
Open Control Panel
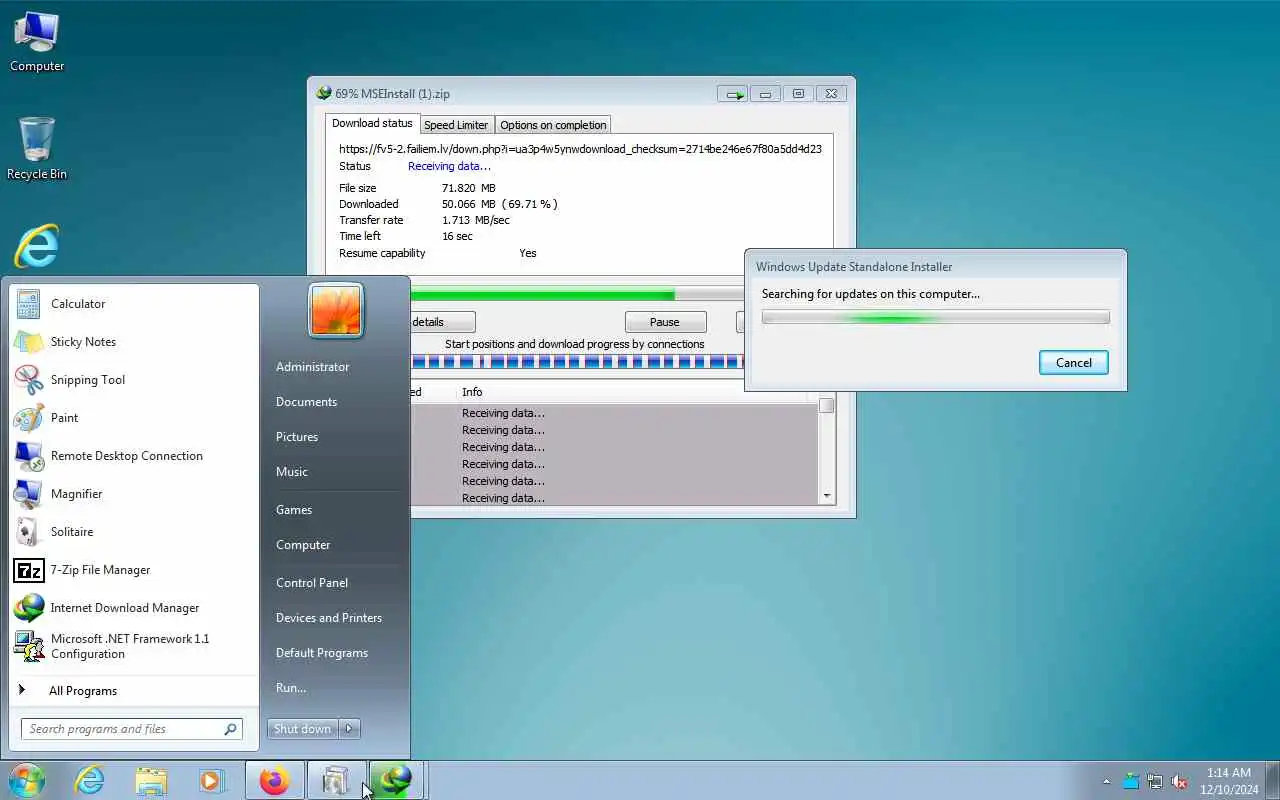click(x=312, y=583)
